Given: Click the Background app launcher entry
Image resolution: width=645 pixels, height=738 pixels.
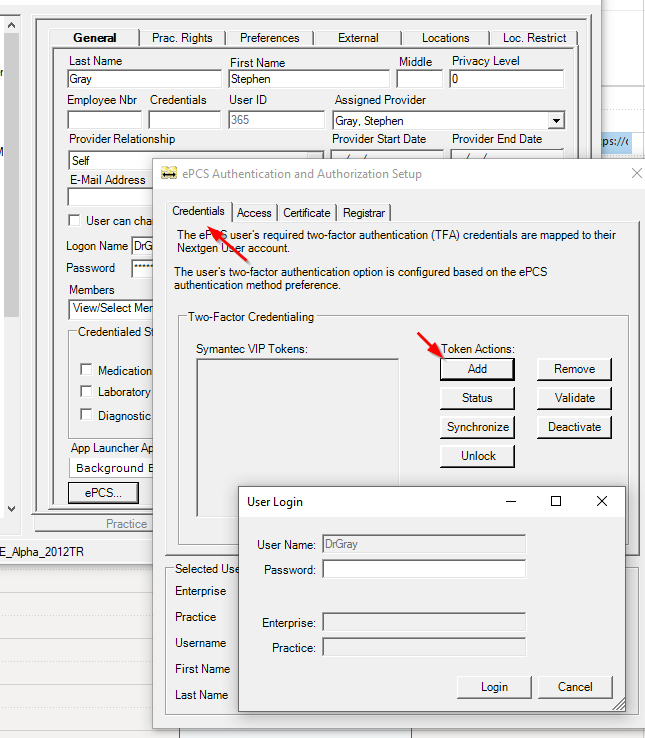Looking at the screenshot, I should point(111,468).
